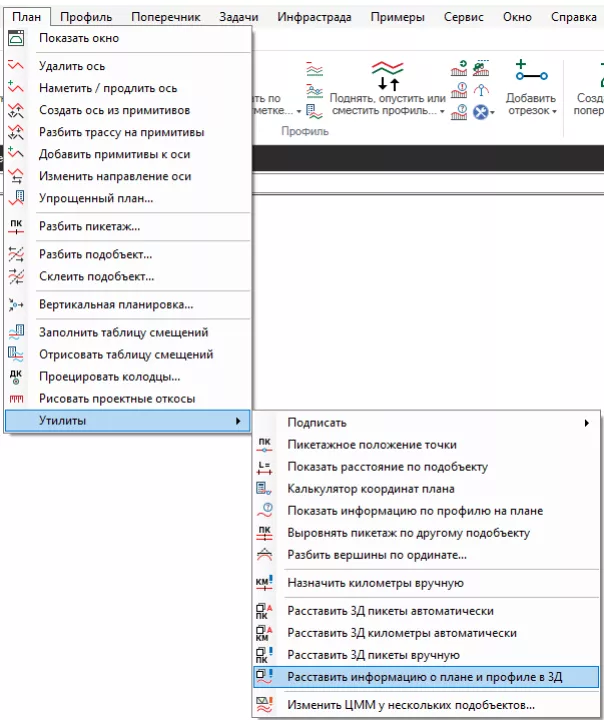Click 'Изменить ЦММ у нескольких подобъектов' icon

[264, 705]
